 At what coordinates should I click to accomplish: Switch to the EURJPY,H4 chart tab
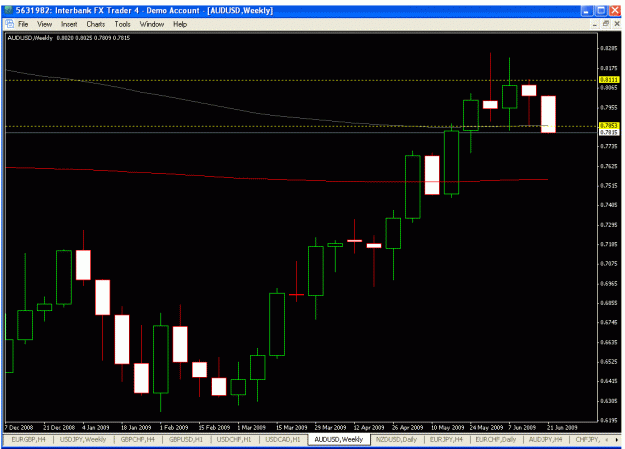pyautogui.click(x=446, y=439)
